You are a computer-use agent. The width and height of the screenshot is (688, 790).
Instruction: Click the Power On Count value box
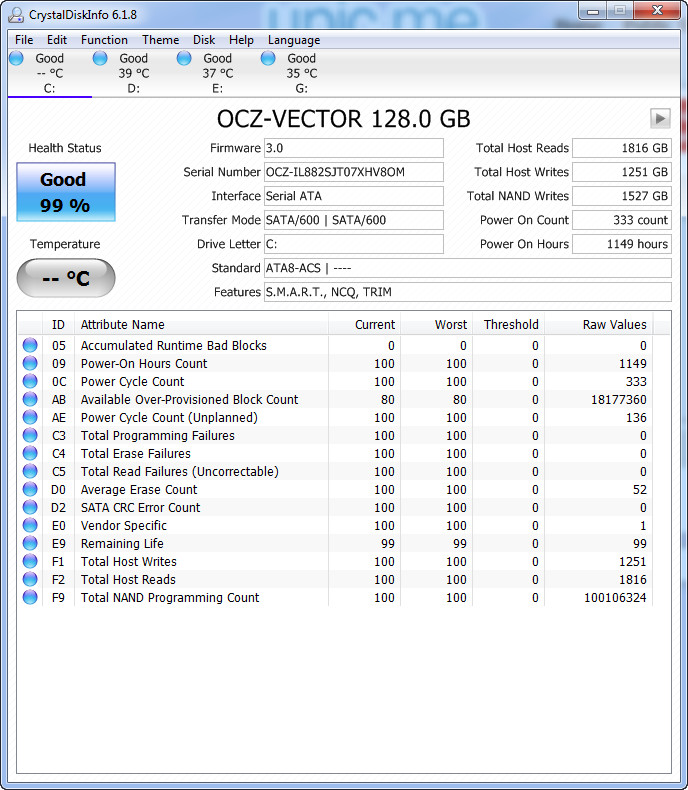pos(622,220)
